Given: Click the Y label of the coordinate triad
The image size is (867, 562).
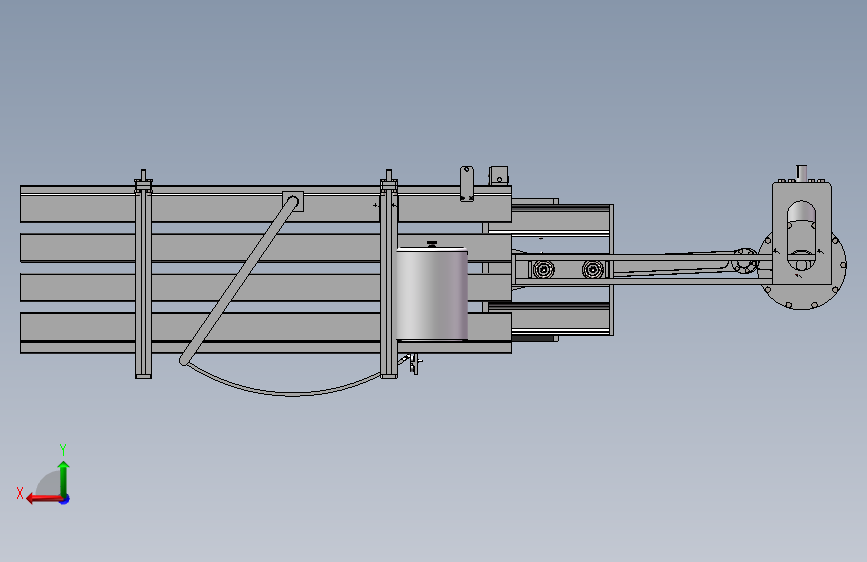Looking at the screenshot, I should pyautogui.click(x=63, y=450).
